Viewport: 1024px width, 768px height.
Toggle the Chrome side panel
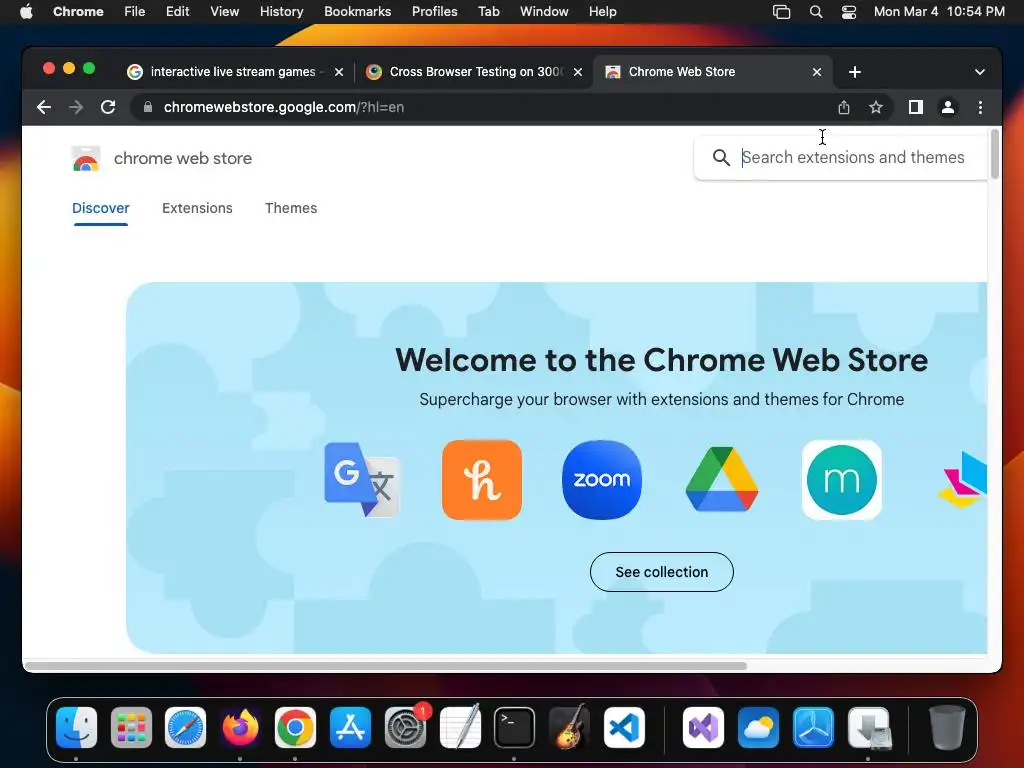(916, 107)
